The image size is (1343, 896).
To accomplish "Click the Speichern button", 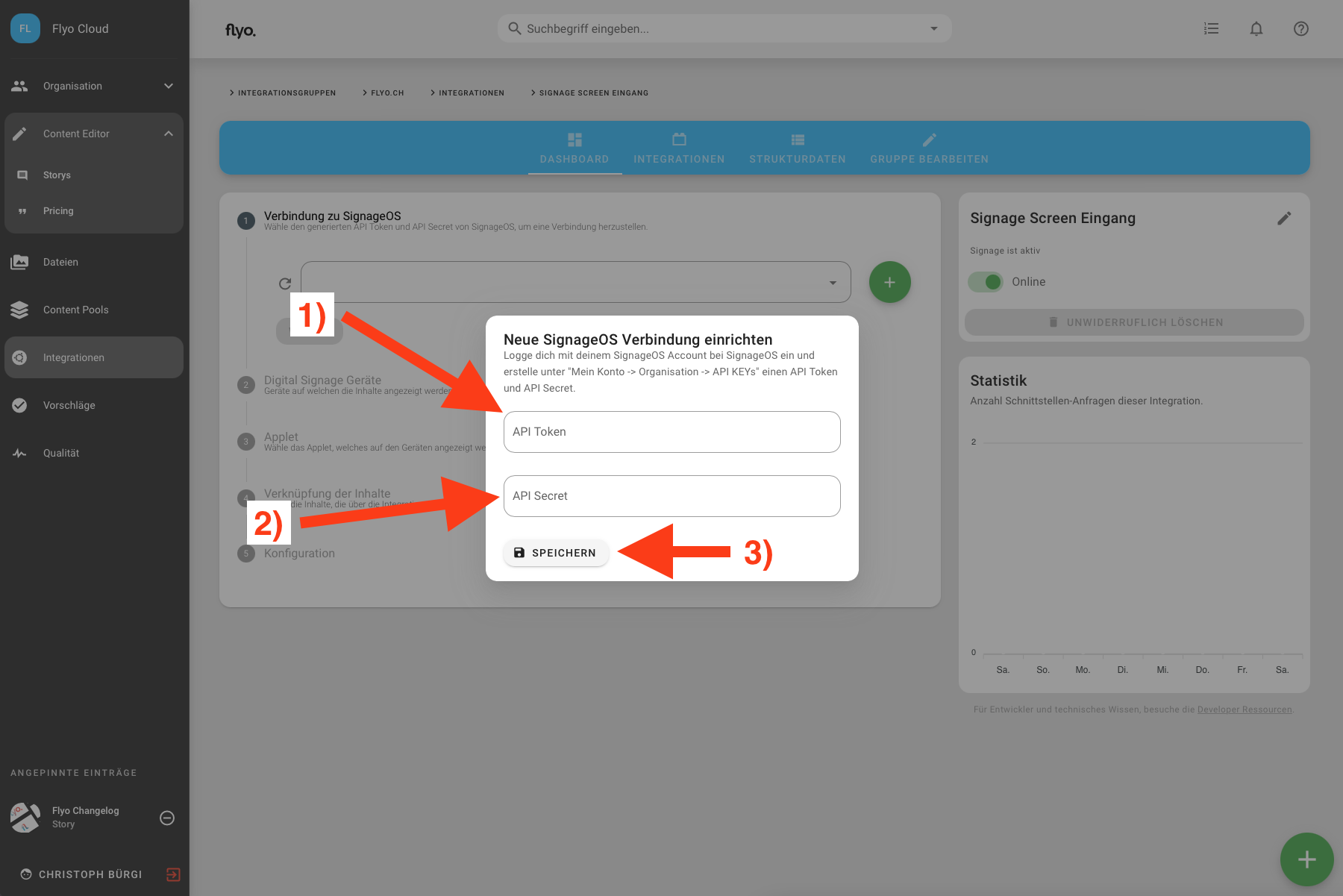I will (x=556, y=553).
